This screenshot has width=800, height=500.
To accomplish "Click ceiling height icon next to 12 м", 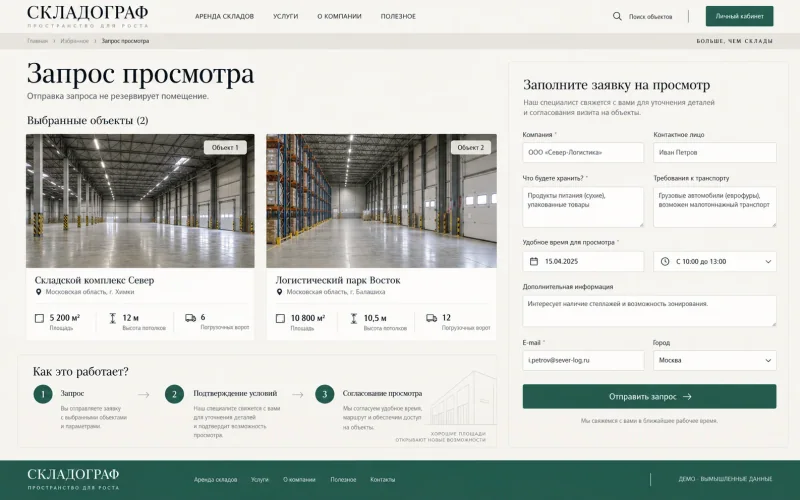I will 113,318.
